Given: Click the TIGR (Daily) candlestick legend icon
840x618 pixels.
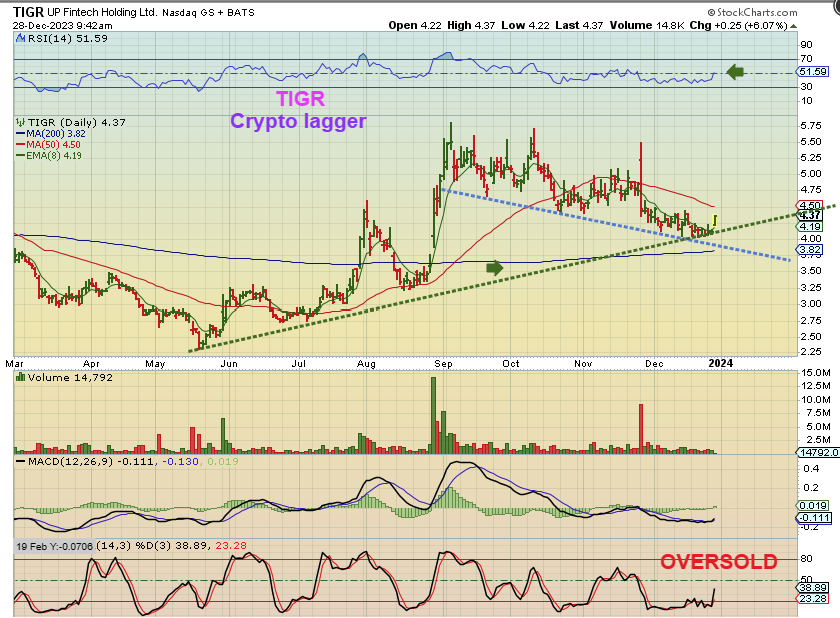Looking at the screenshot, I should click(19, 122).
